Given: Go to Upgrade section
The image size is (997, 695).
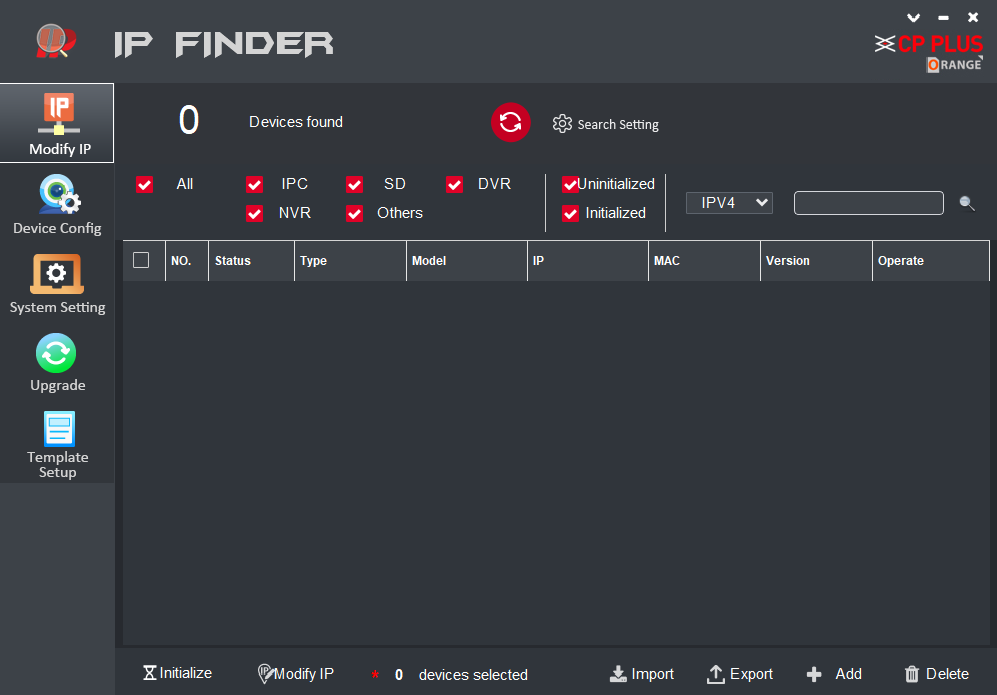Looking at the screenshot, I should [x=57, y=362].
